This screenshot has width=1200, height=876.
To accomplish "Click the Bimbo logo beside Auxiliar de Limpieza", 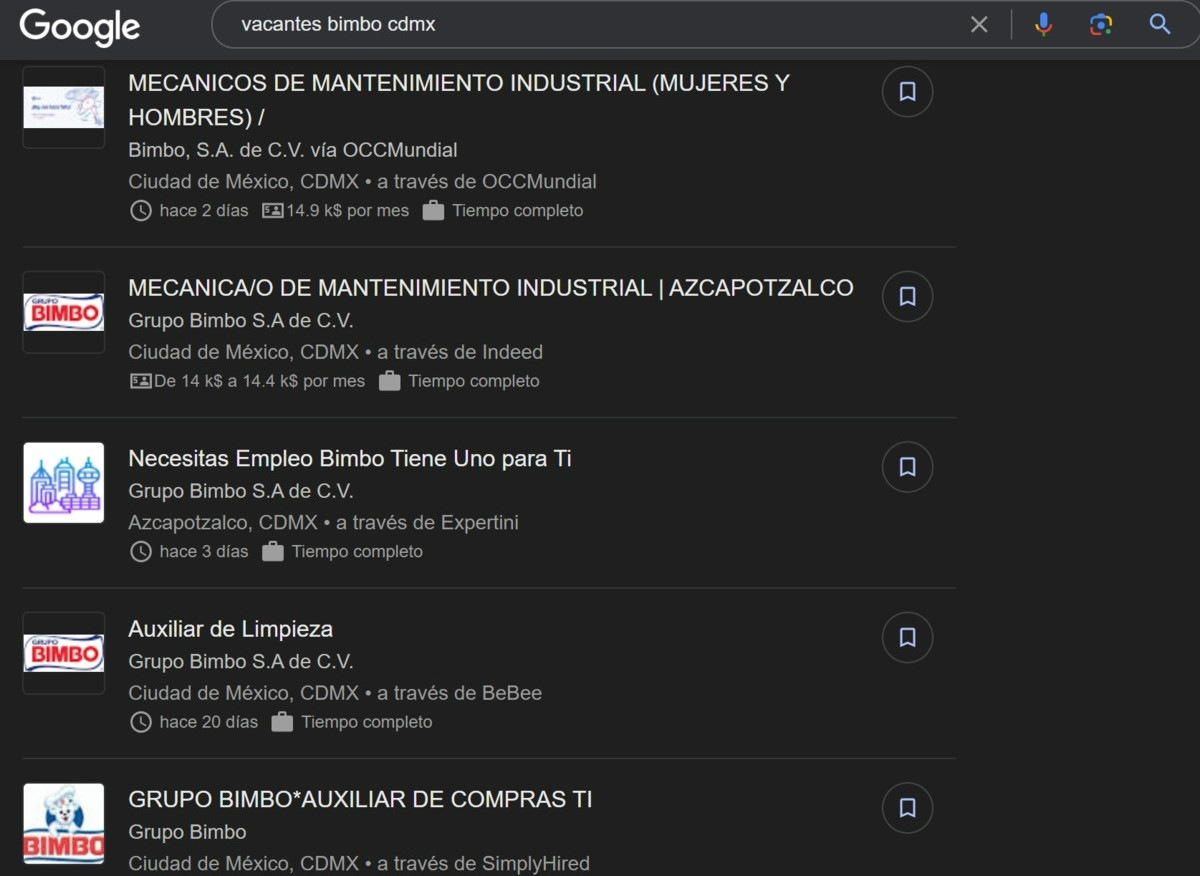I will coord(64,653).
